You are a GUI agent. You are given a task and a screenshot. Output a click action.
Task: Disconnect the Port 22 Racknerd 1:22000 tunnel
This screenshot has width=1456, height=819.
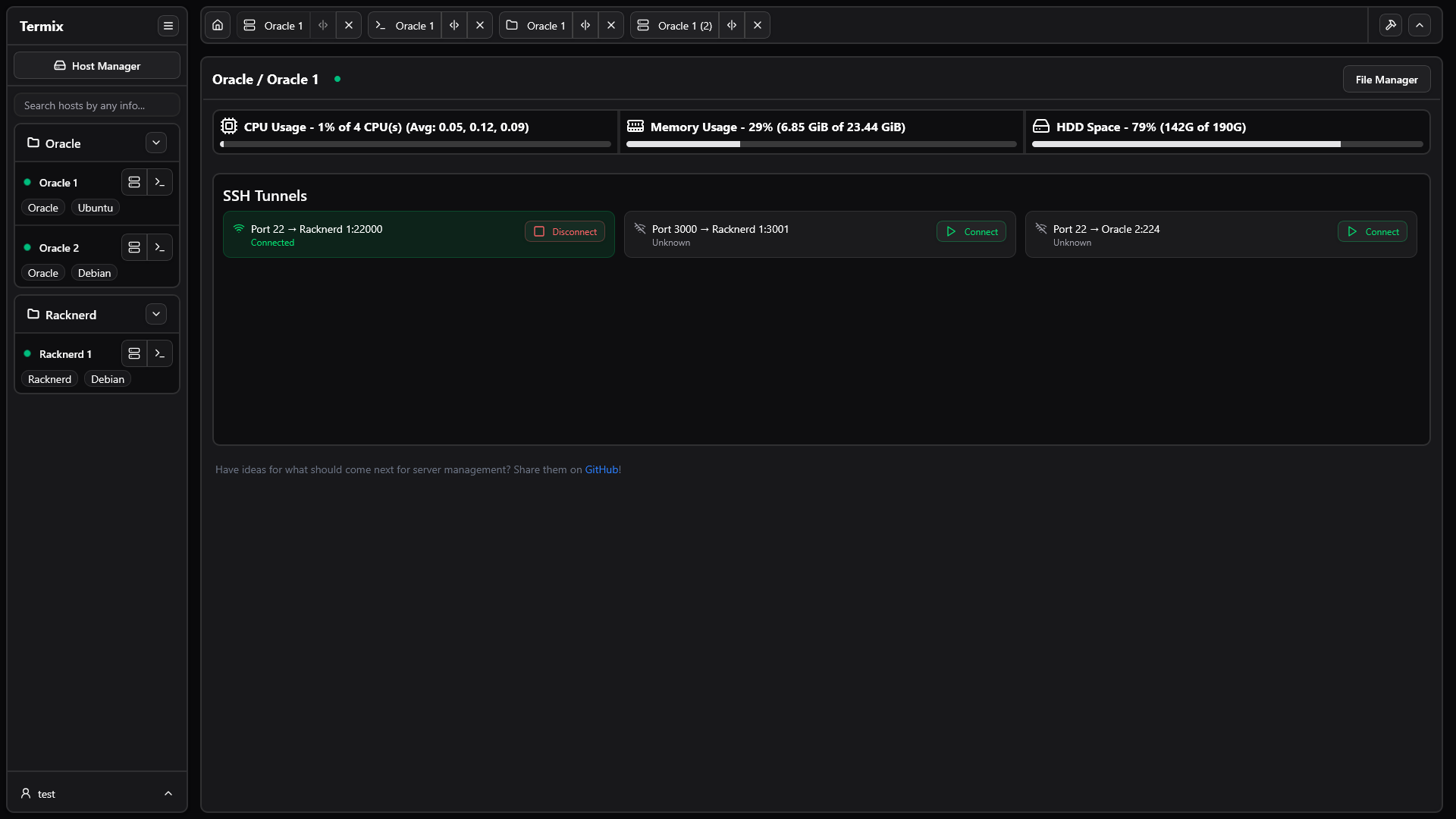(x=565, y=232)
